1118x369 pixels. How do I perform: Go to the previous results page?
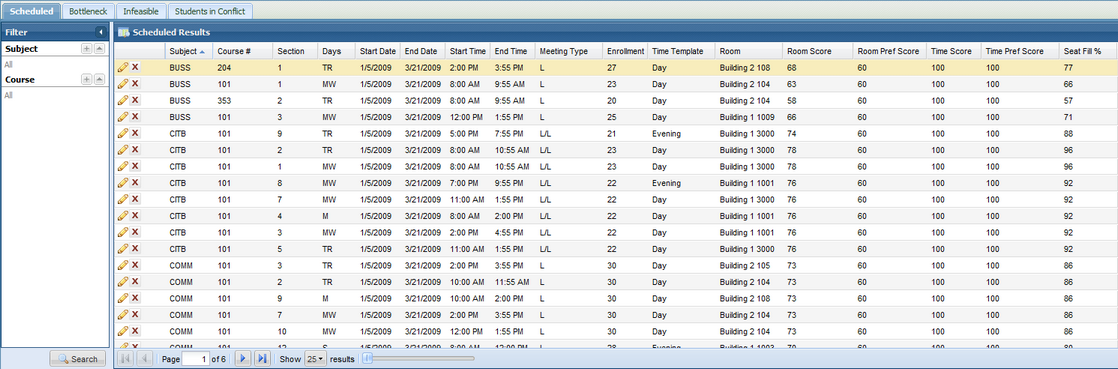click(143, 359)
